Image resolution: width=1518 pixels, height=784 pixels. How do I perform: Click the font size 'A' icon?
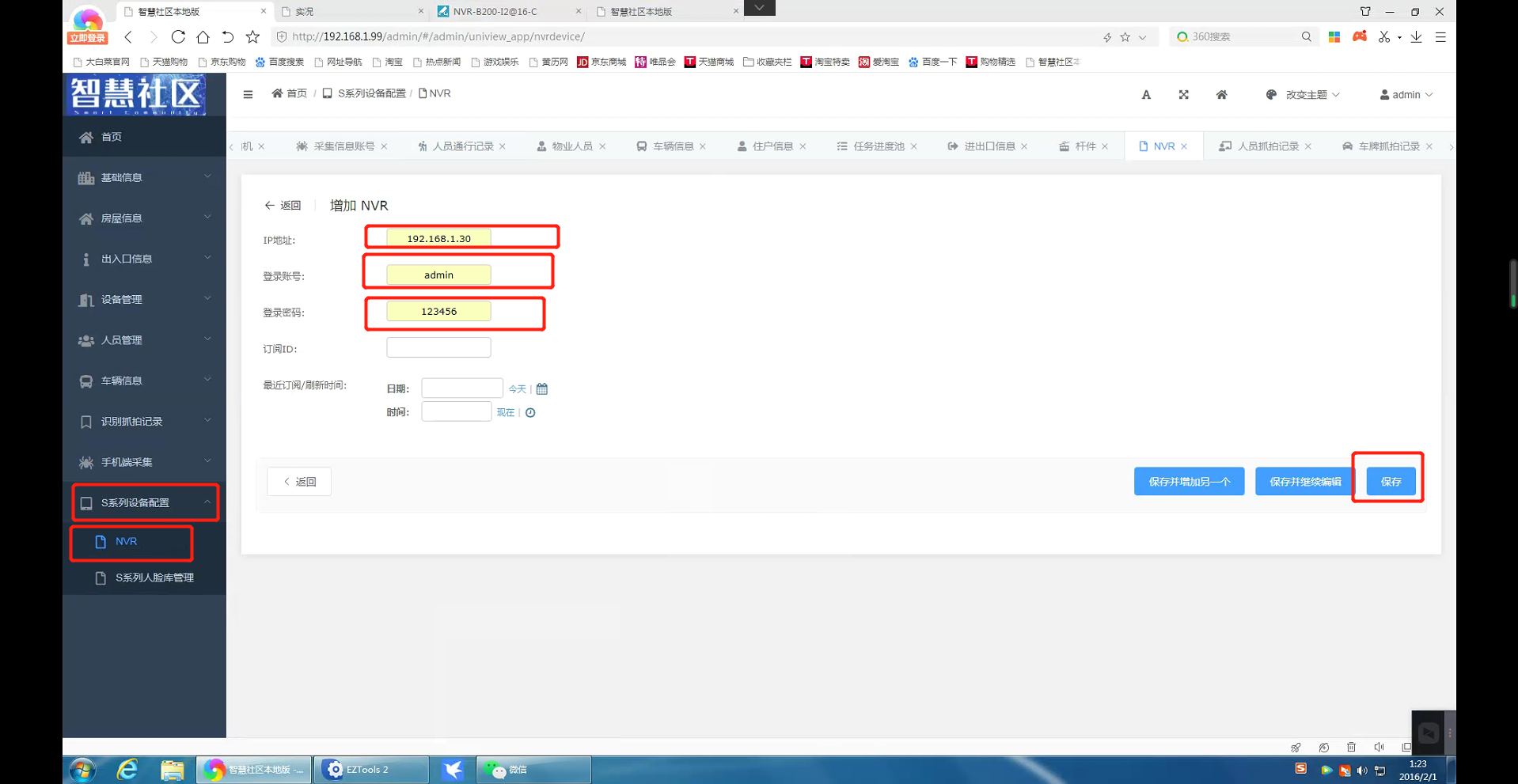1146,95
